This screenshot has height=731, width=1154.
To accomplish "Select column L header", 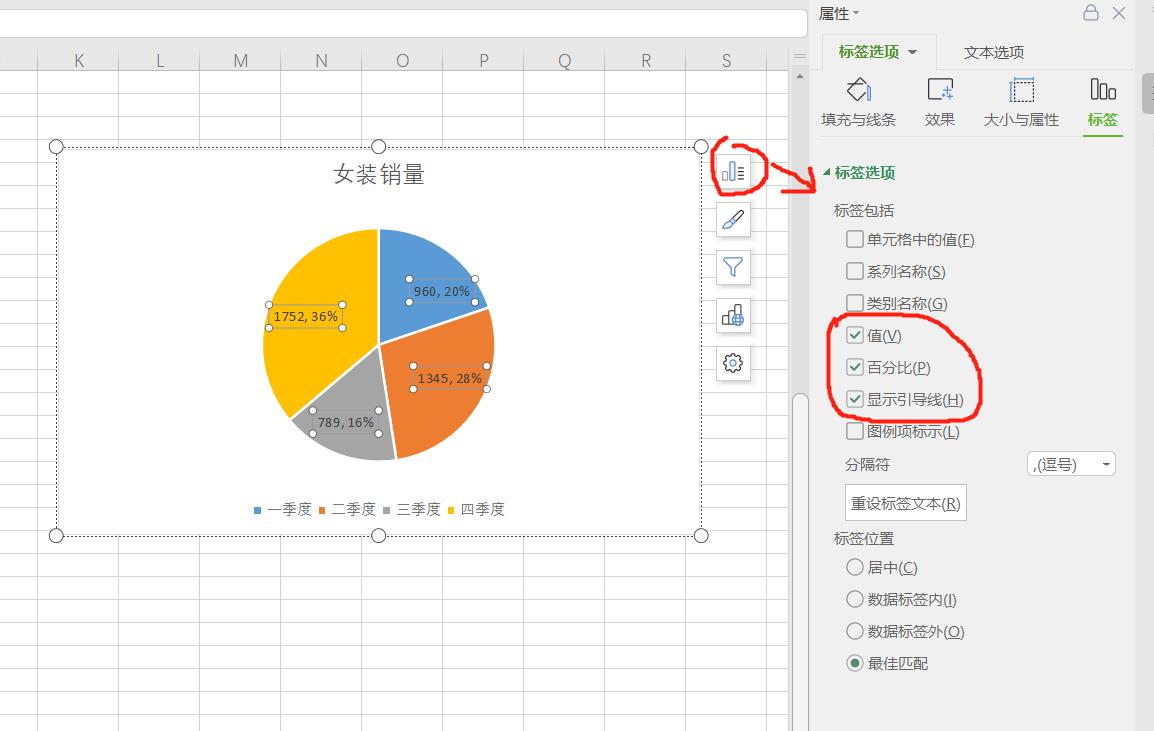I will [160, 60].
